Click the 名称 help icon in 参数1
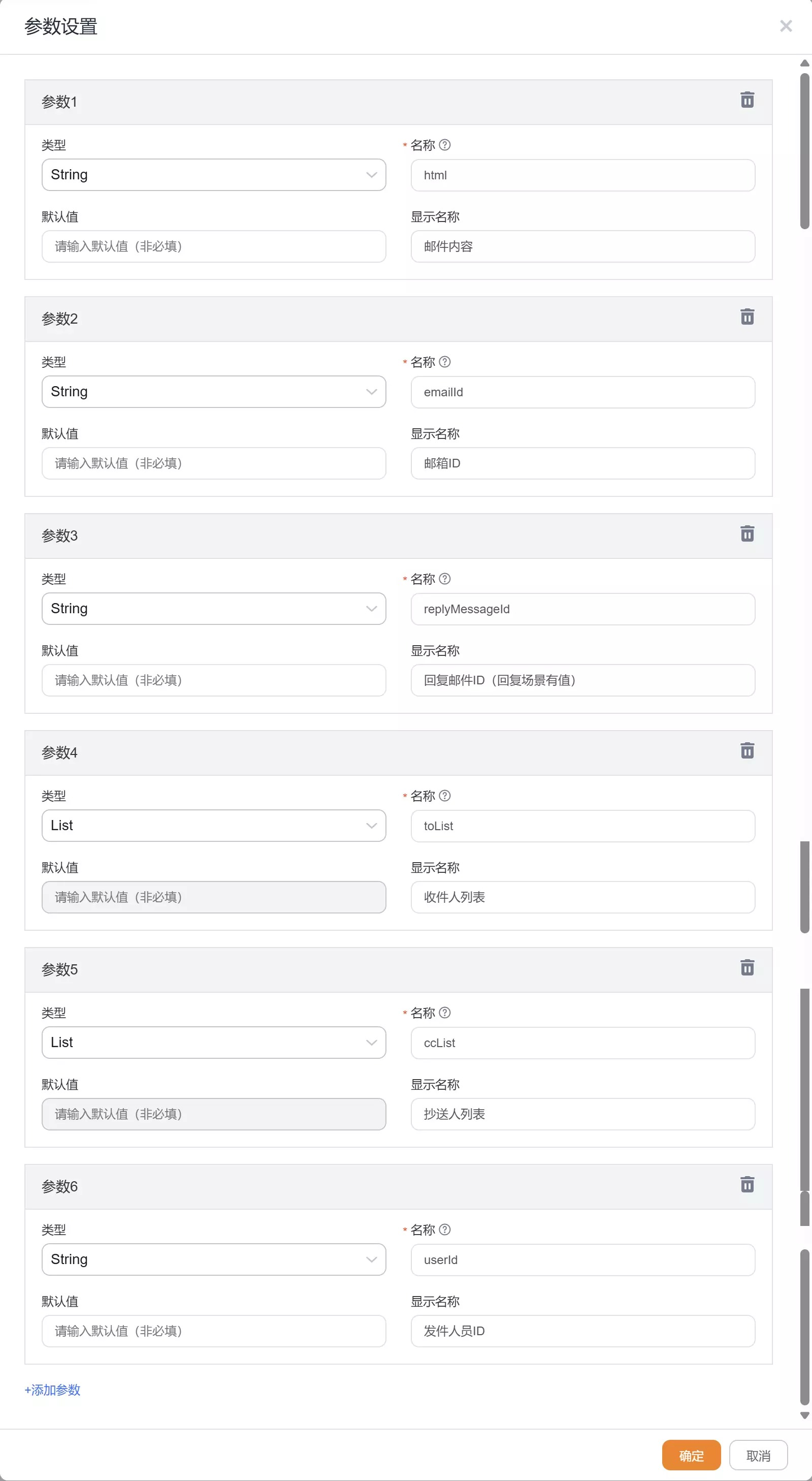 point(445,145)
